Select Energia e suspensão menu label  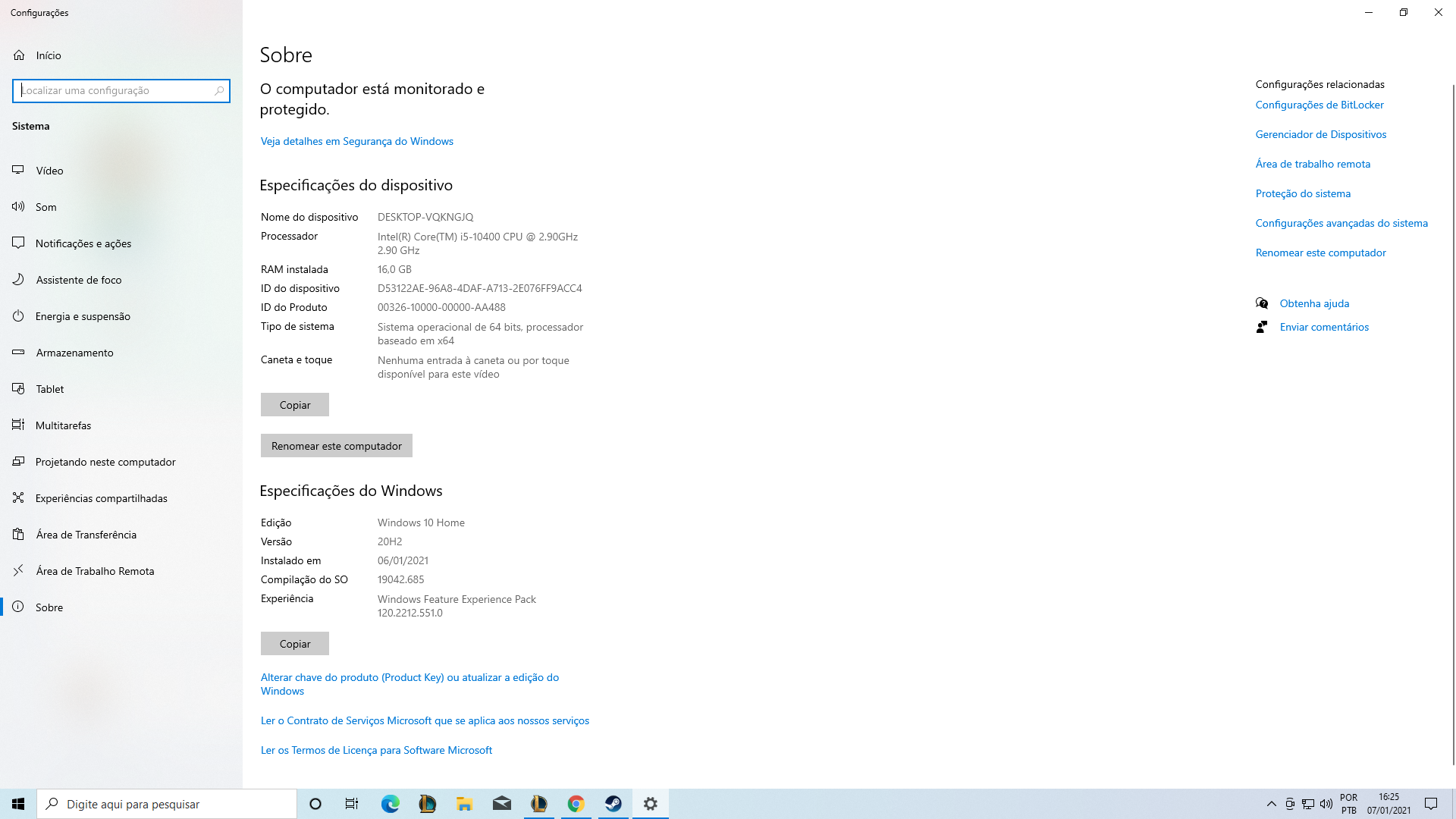click(x=83, y=316)
